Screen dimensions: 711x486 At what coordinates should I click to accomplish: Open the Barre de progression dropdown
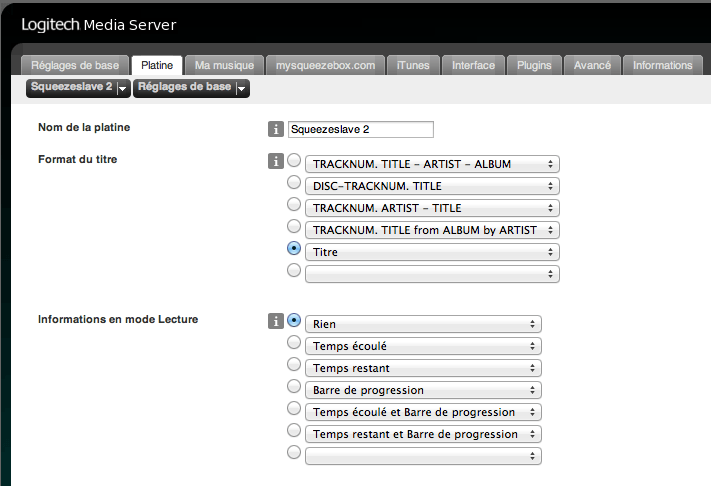pos(423,390)
